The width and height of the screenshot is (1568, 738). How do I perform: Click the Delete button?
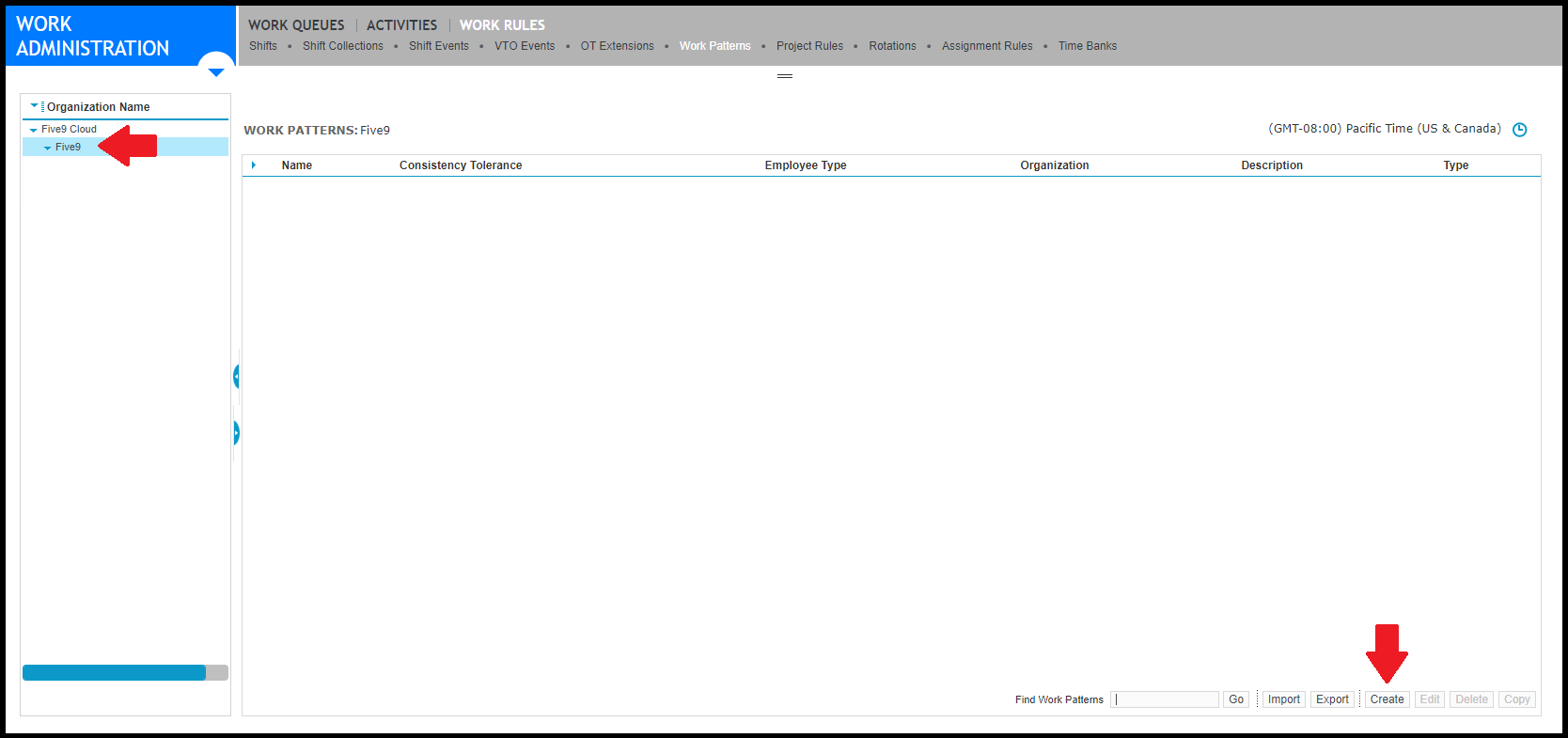point(1471,699)
